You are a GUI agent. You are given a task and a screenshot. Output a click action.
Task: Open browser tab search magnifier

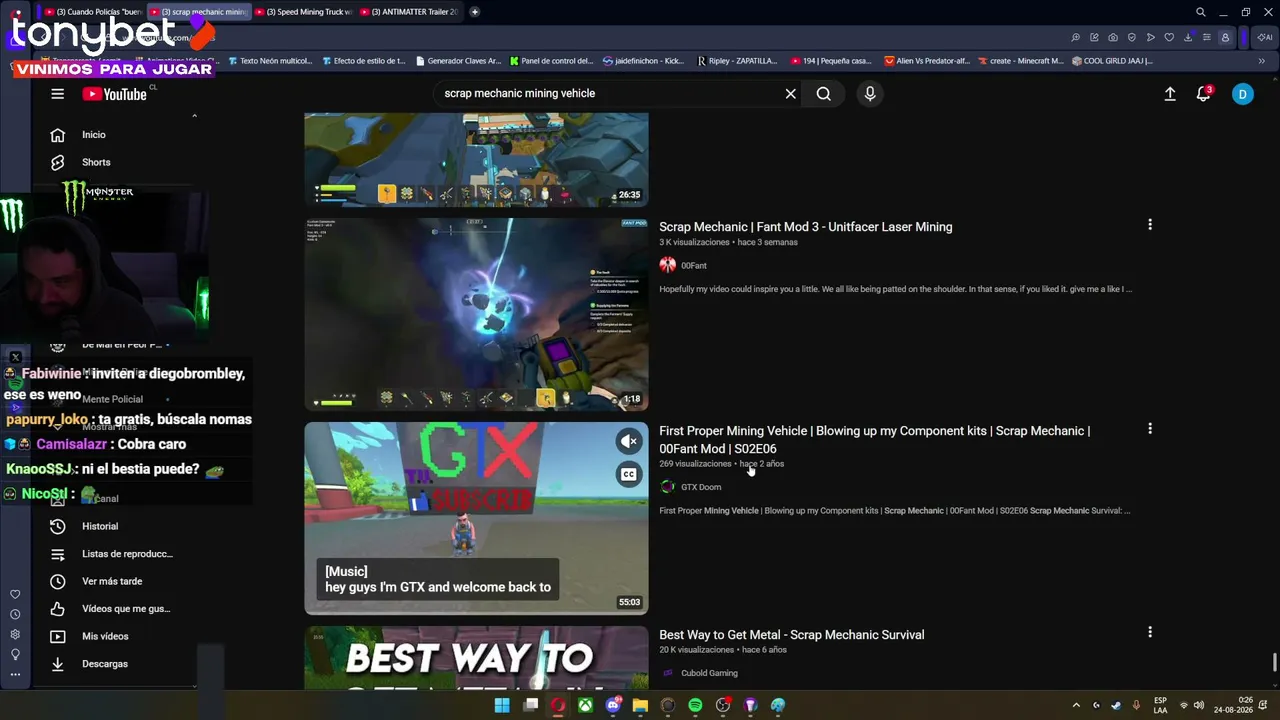[x=1201, y=12]
